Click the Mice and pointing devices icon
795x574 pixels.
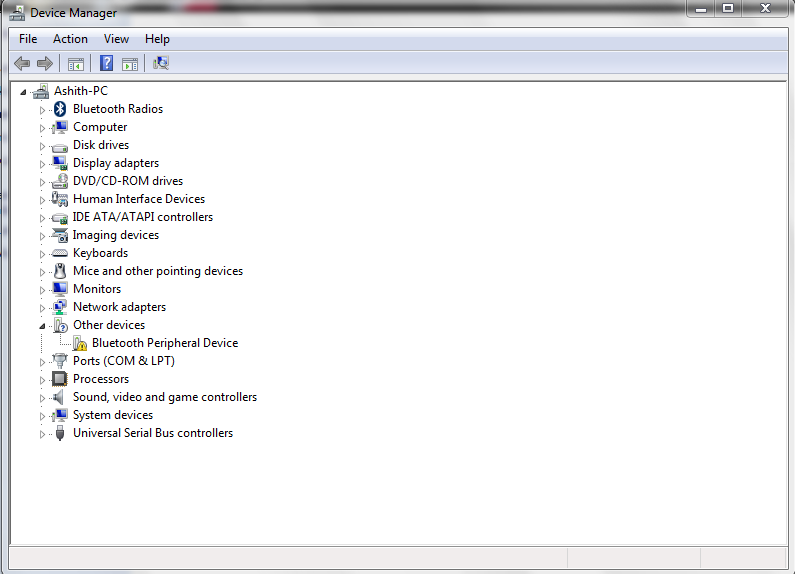[x=60, y=271]
